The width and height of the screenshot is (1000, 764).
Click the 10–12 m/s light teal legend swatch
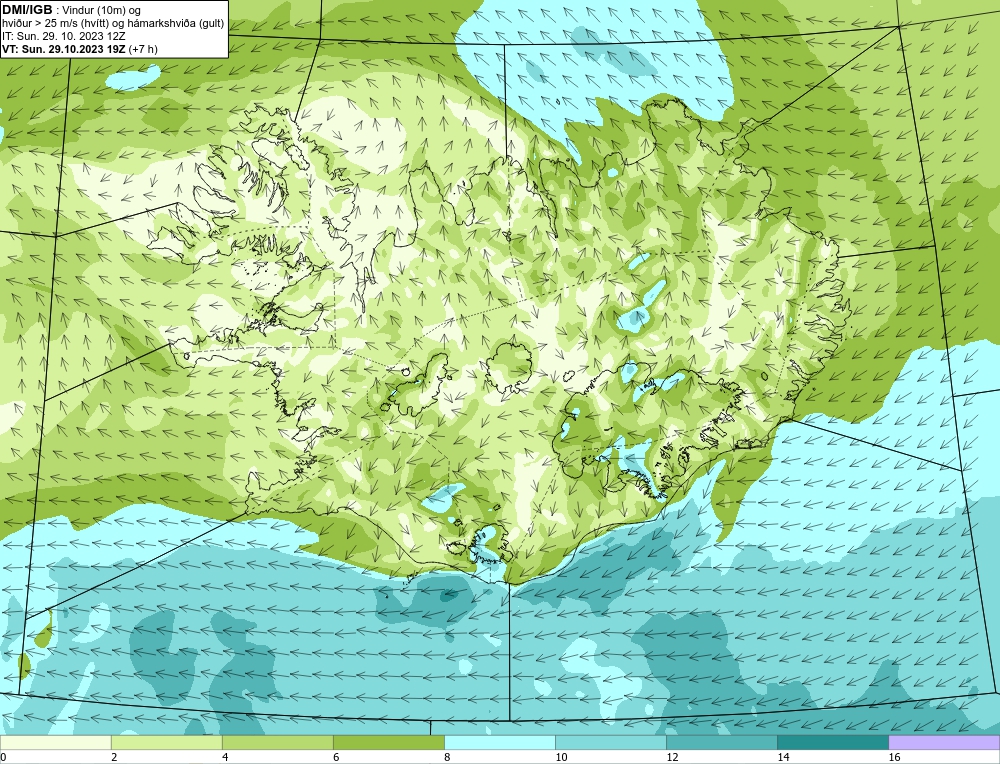610,742
